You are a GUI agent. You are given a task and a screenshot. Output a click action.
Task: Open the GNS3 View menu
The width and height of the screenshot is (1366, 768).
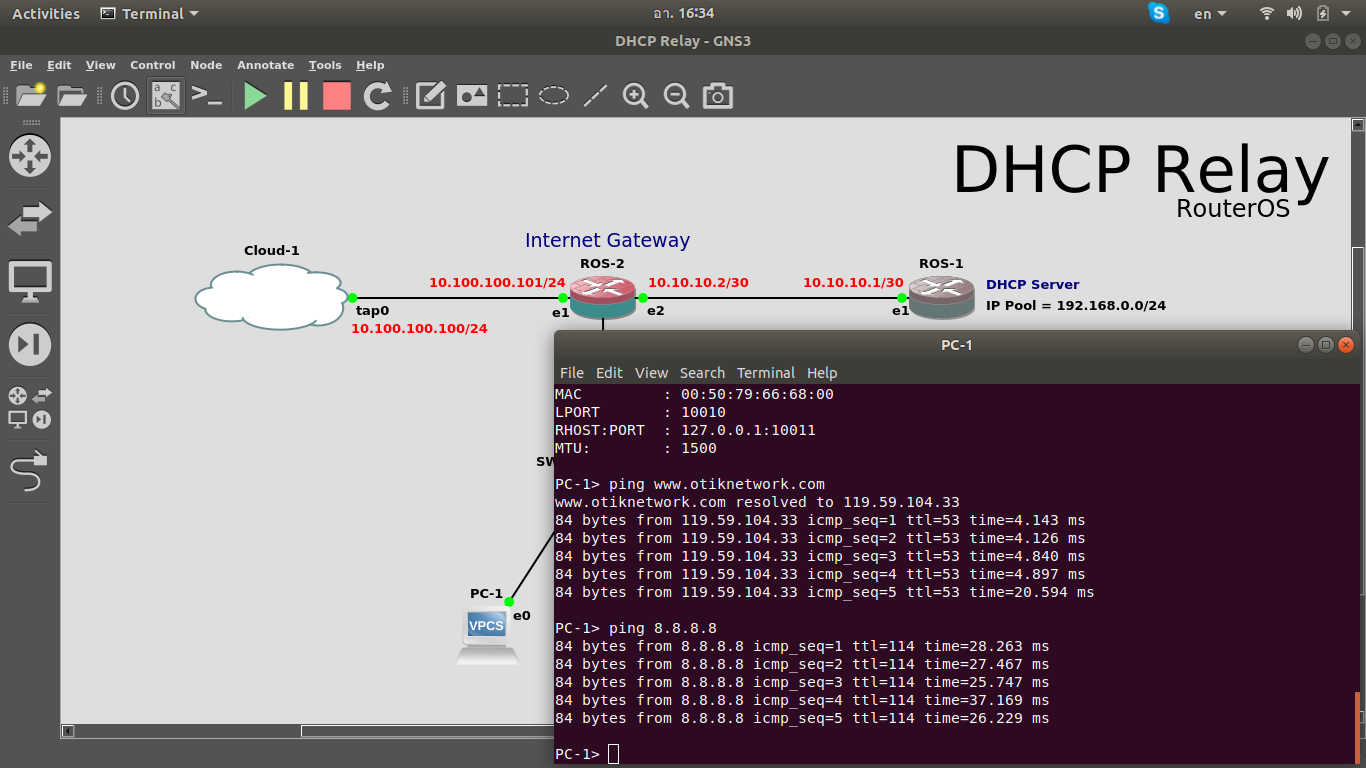point(101,65)
